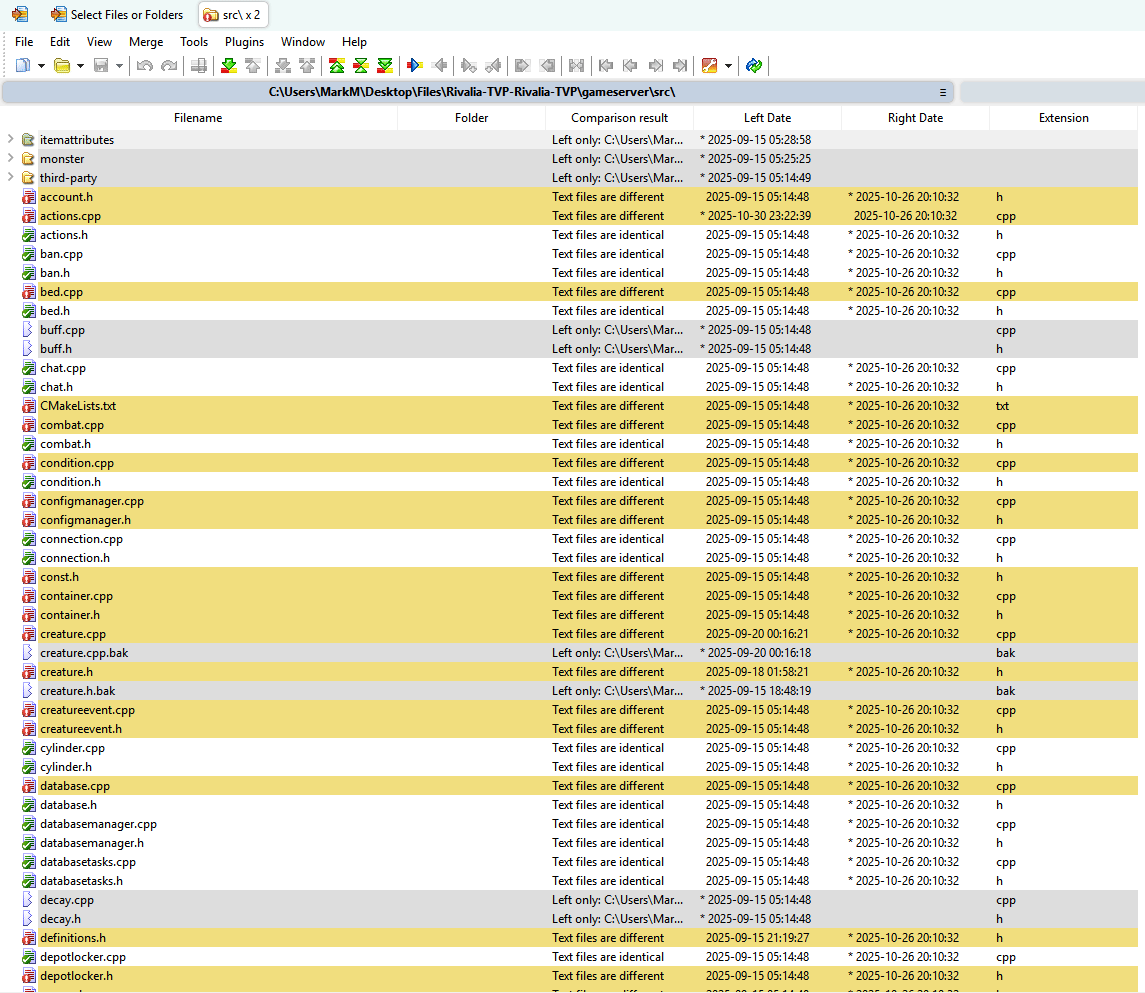Select the bed.cpp file row
Image resolution: width=1145 pixels, height=993 pixels.
click(569, 291)
